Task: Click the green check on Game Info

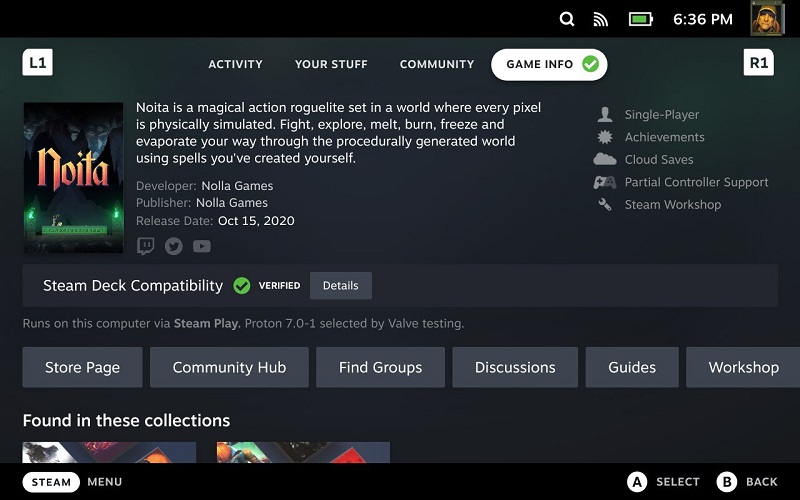Action: (x=590, y=64)
